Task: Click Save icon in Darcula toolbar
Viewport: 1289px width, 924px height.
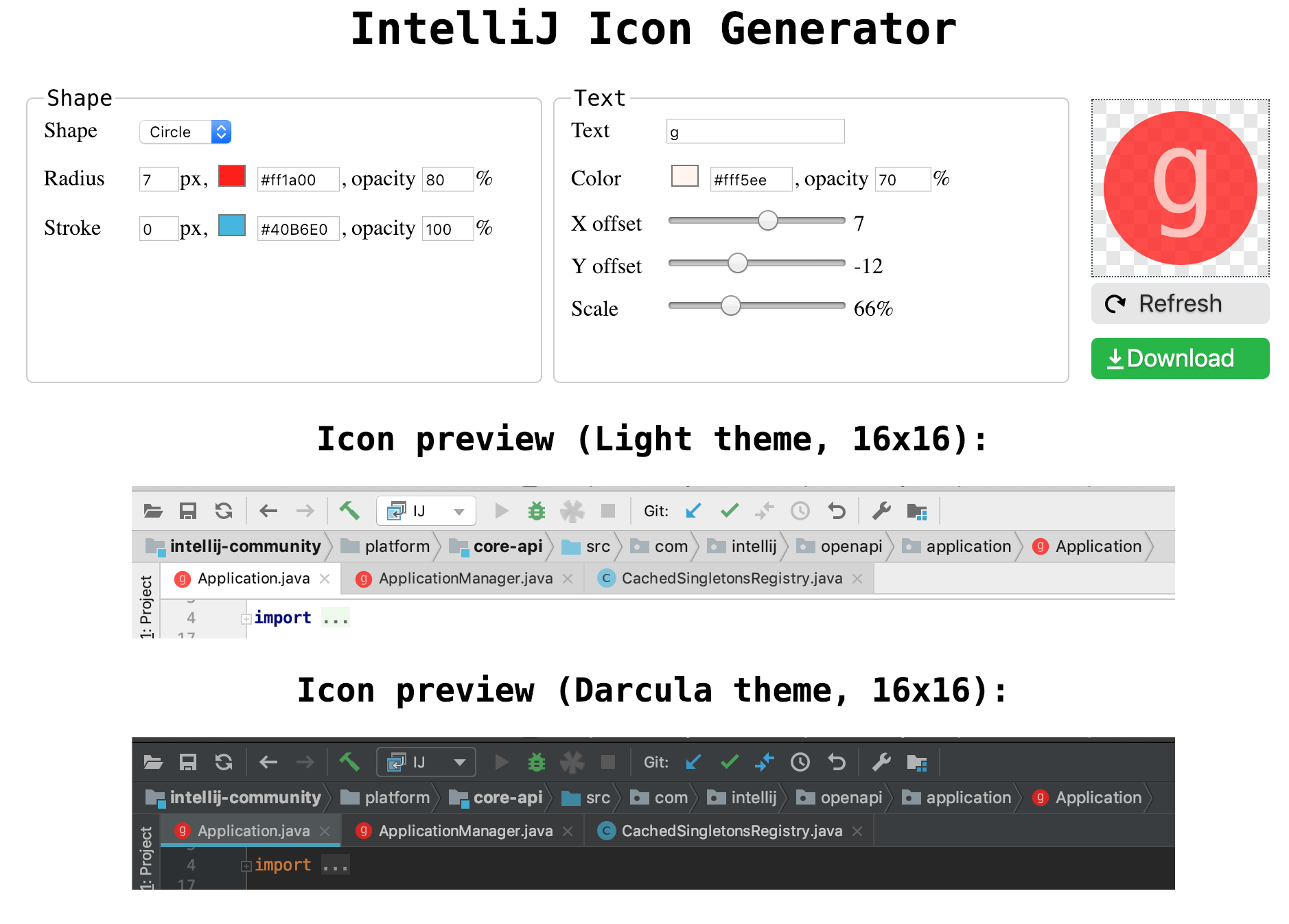Action: click(x=188, y=762)
